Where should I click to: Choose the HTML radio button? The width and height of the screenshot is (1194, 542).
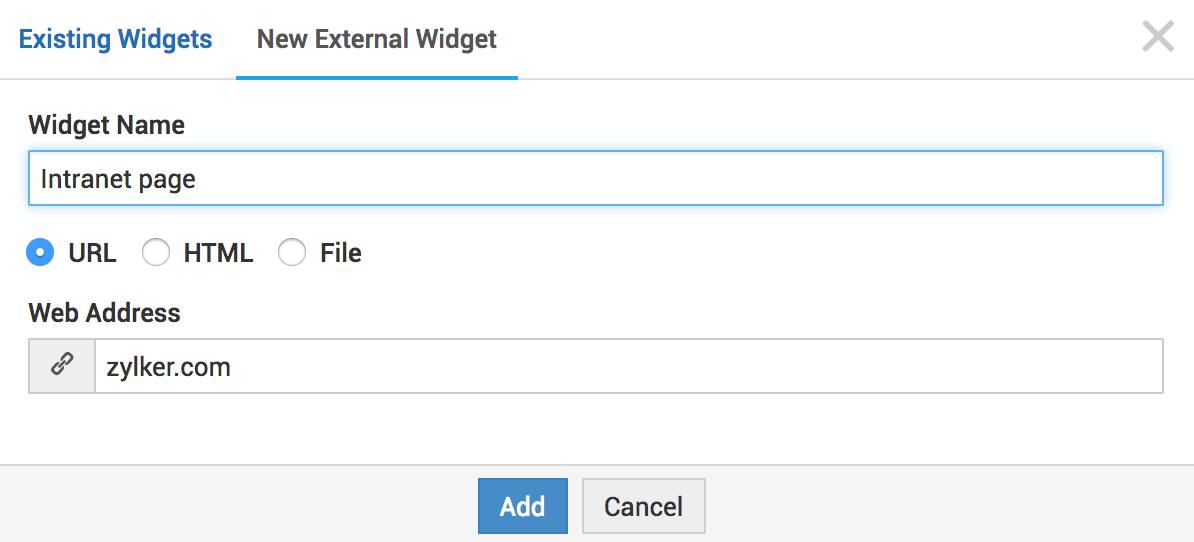[156, 253]
